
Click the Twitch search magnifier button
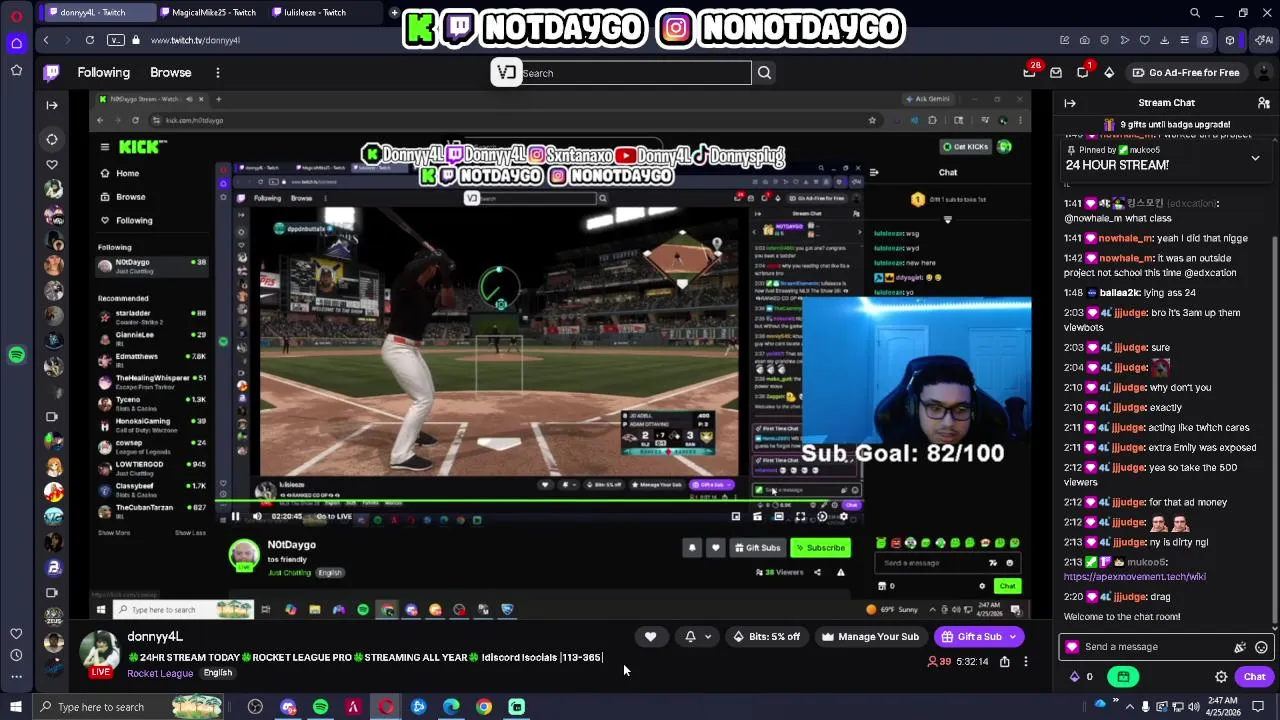(x=764, y=73)
